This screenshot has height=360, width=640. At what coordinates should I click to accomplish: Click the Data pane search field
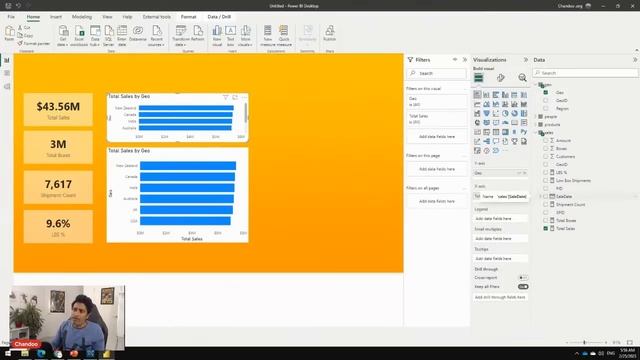[x=585, y=73]
